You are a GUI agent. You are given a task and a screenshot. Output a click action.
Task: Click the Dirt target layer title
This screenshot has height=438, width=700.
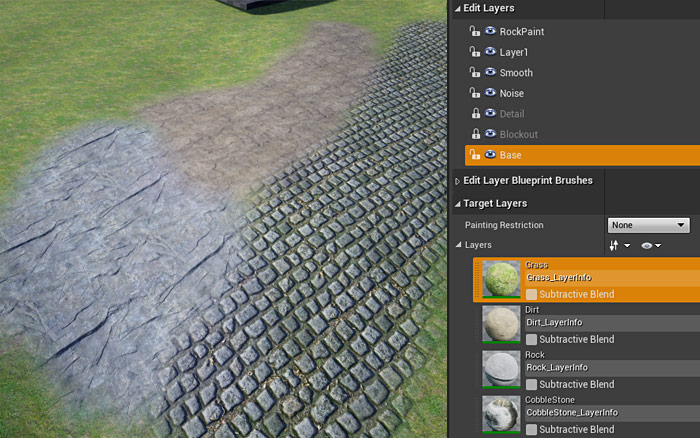(532, 310)
